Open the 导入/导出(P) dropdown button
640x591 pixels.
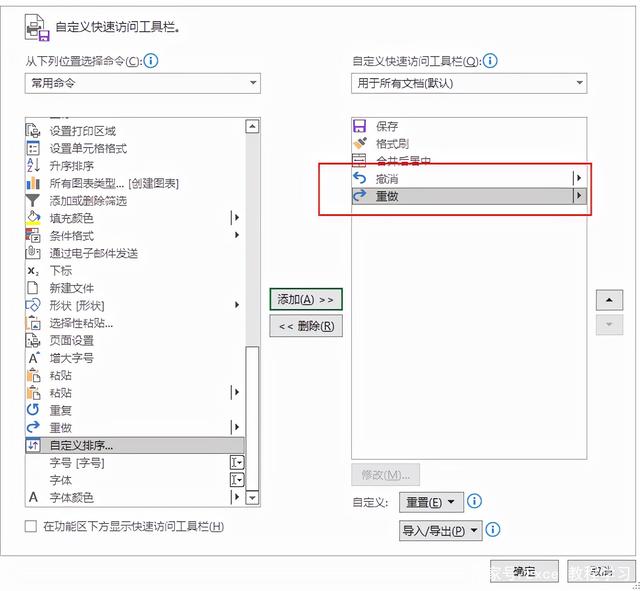(x=440, y=531)
